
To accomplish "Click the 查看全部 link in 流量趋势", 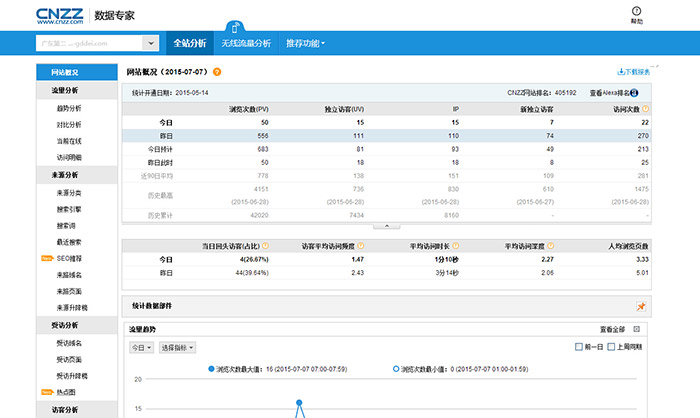I will point(613,329).
